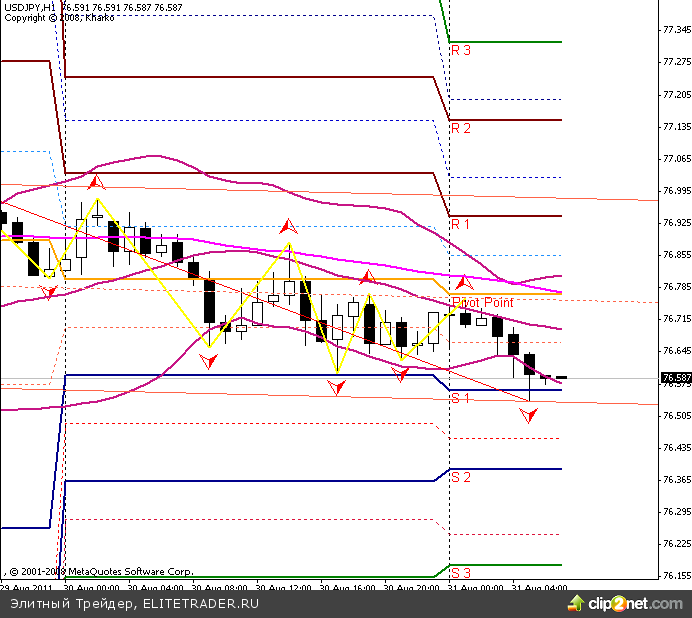Viewport: 692px width, 618px height.
Task: Click the clip2net green arrow icon
Action: coord(575,604)
